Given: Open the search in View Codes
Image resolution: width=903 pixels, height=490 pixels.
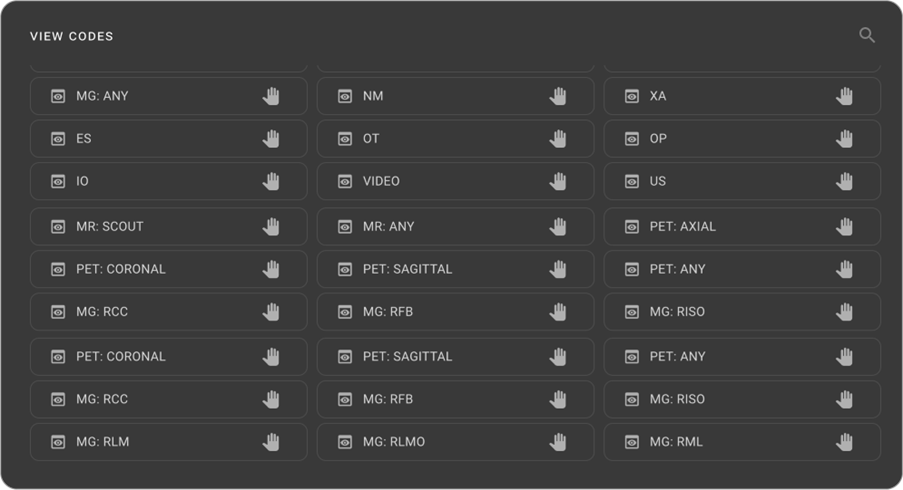Looking at the screenshot, I should click(867, 36).
